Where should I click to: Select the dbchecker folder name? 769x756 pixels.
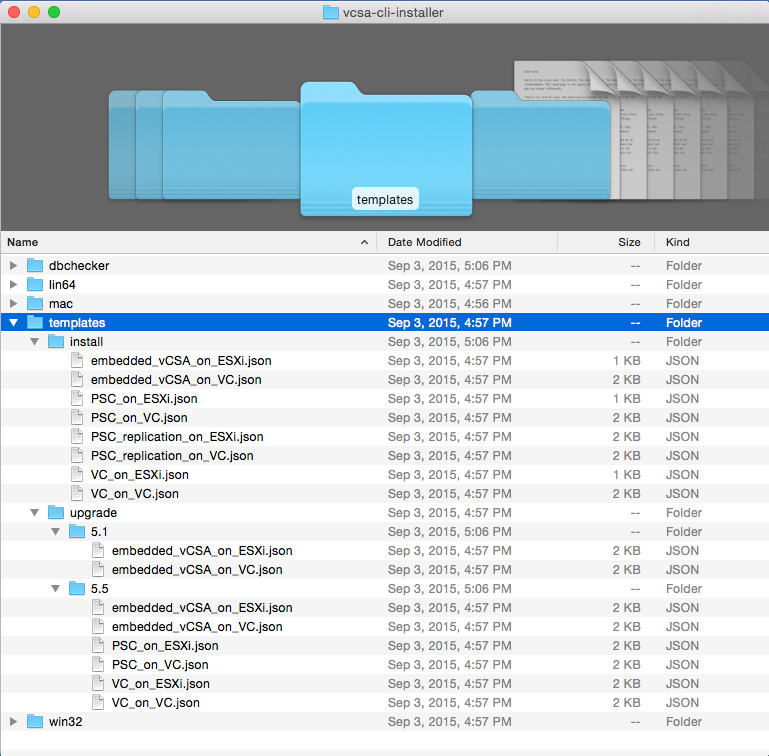79,265
